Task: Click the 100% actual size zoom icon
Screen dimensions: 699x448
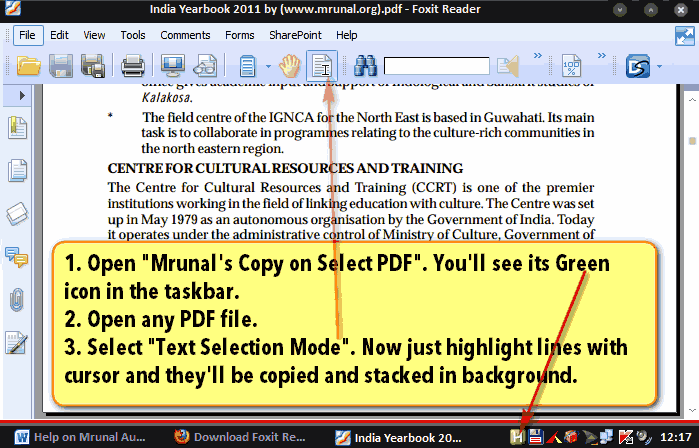Action: [571, 66]
